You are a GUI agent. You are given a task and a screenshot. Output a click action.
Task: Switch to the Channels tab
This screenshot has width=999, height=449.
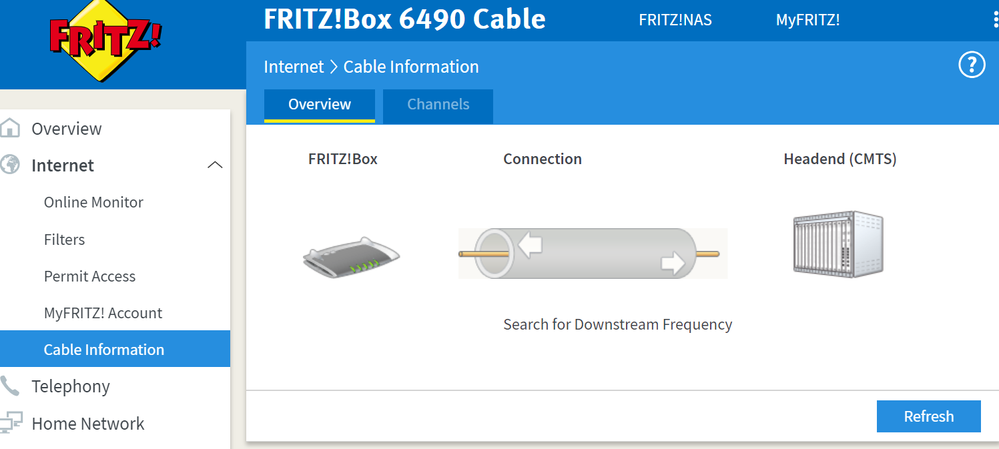tap(438, 104)
